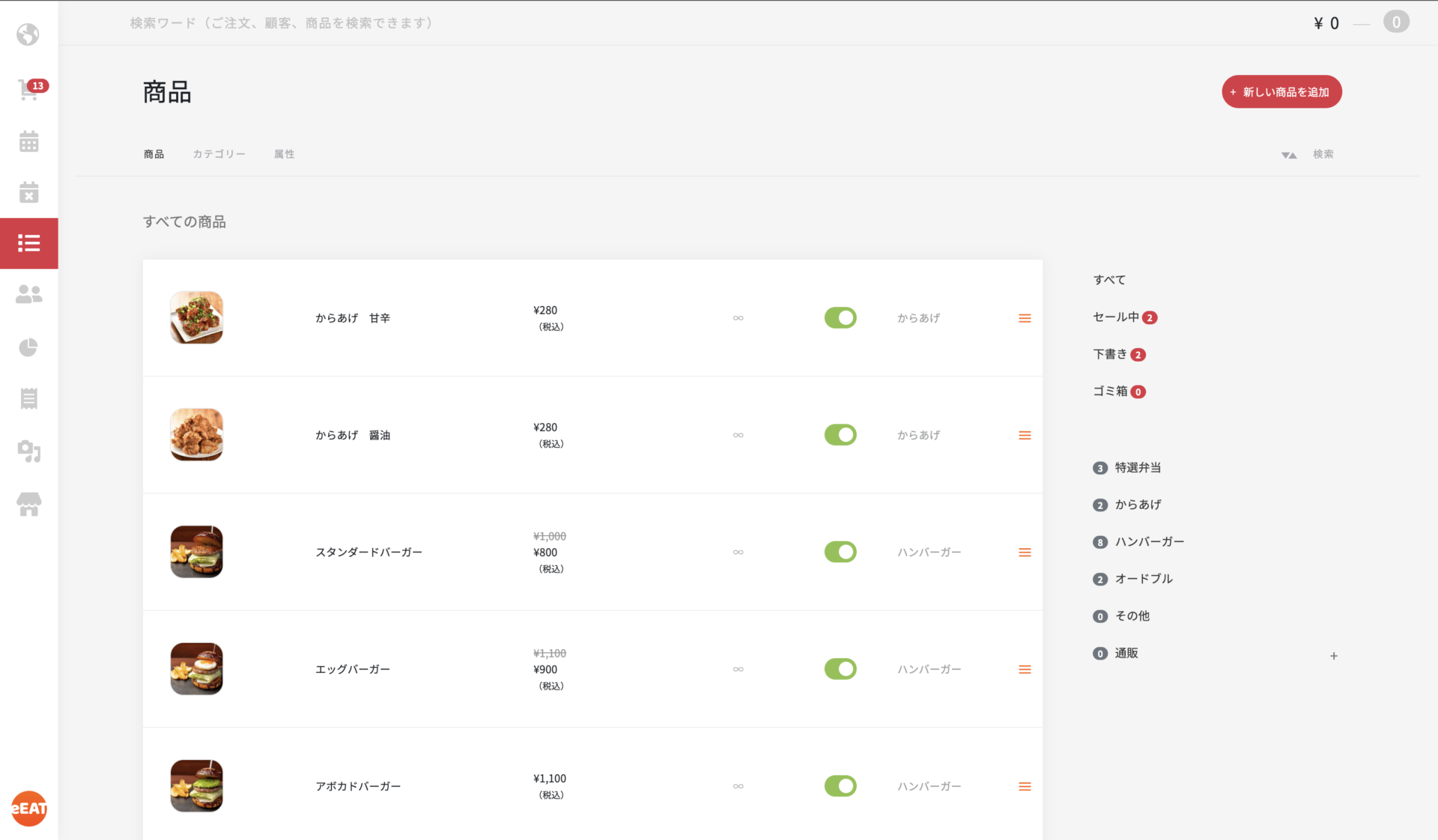Click the 新しい商品を追加 button
The height and width of the screenshot is (840, 1438).
coord(1281,92)
